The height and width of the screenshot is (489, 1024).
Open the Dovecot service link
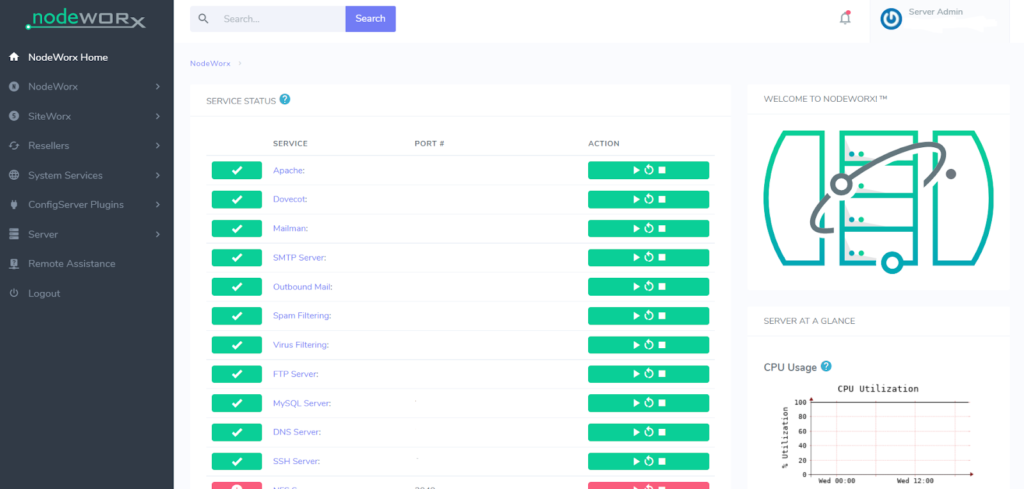290,199
